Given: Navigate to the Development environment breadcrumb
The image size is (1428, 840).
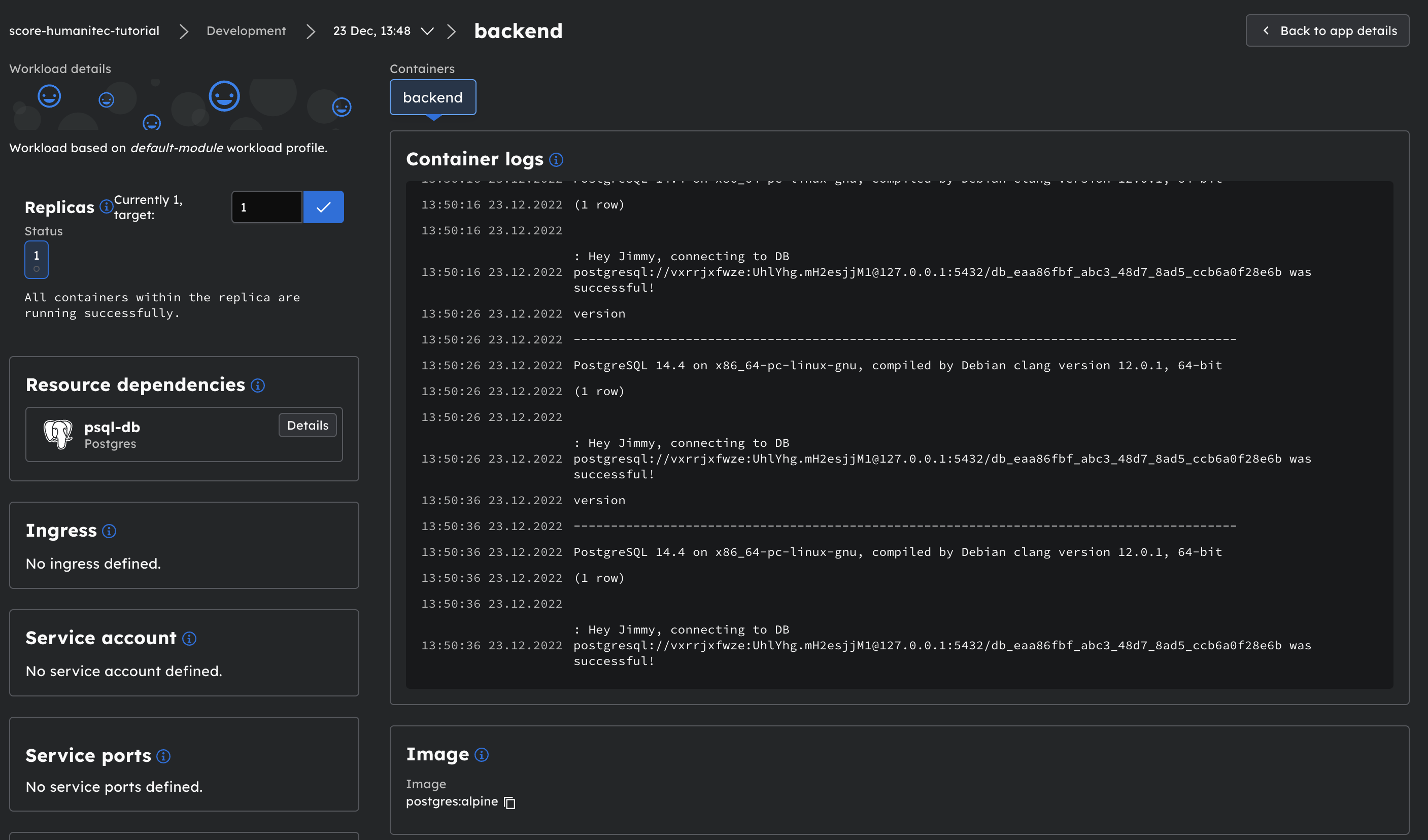Looking at the screenshot, I should click(247, 30).
